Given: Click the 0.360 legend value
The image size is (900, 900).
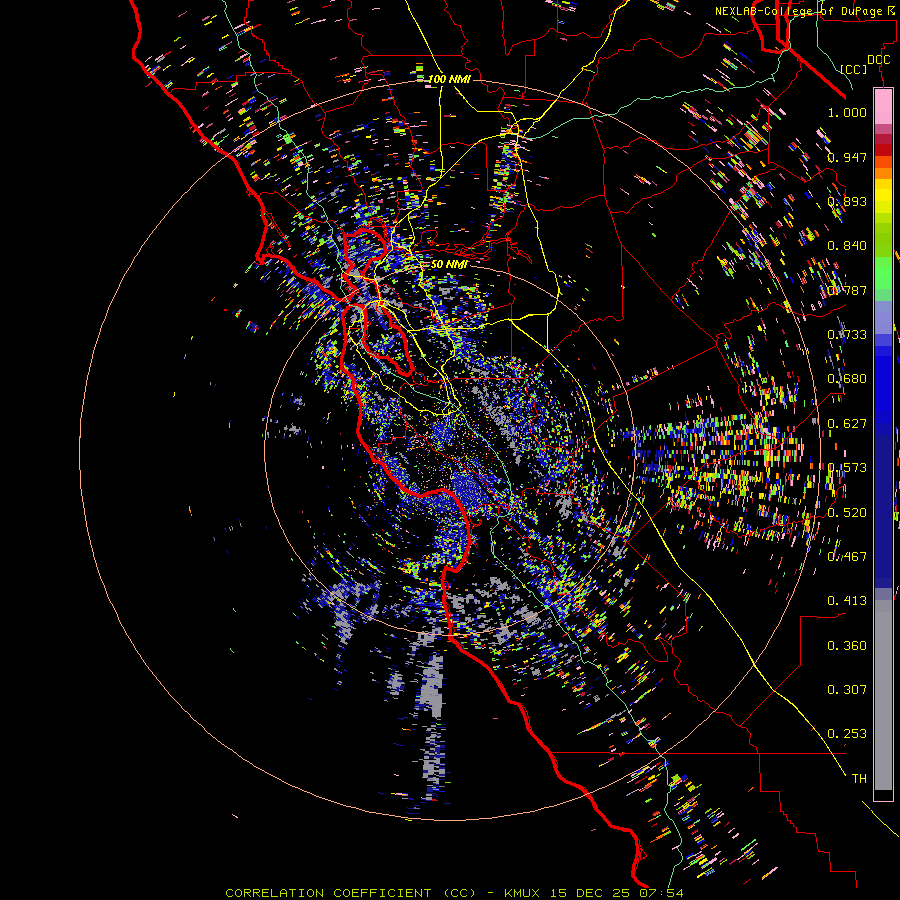Looking at the screenshot, I should (x=847, y=646).
